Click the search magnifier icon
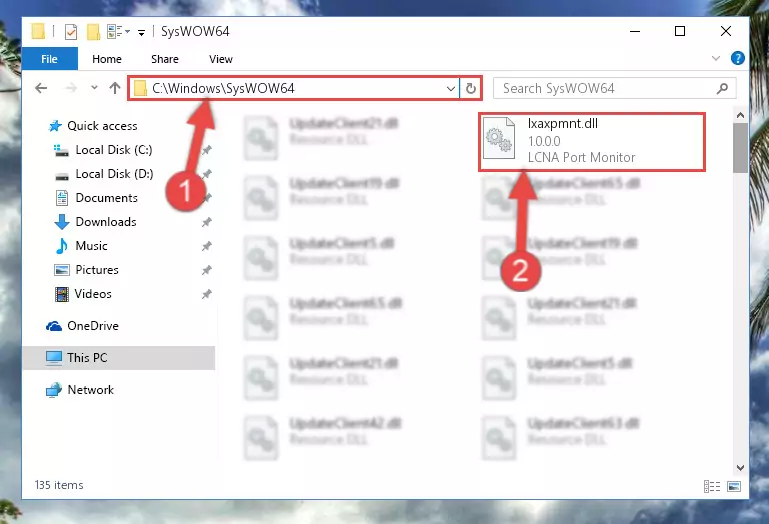769x524 pixels. (722, 88)
